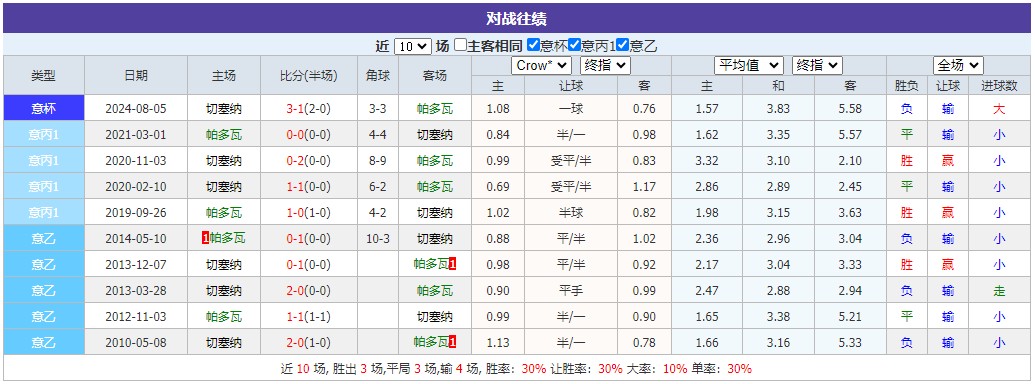Image resolution: width=1035 pixels, height=384 pixels.
Task: Click the 比分(半场) column header
Action: (x=309, y=75)
